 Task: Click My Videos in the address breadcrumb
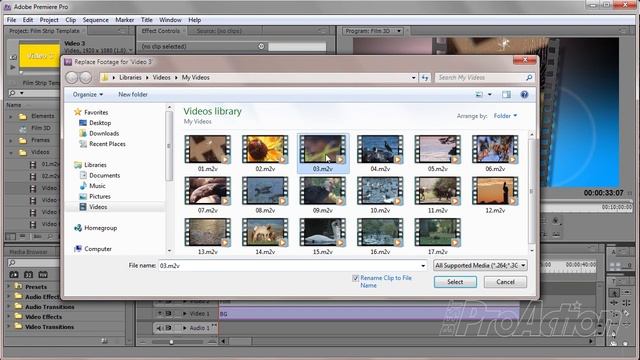point(196,78)
